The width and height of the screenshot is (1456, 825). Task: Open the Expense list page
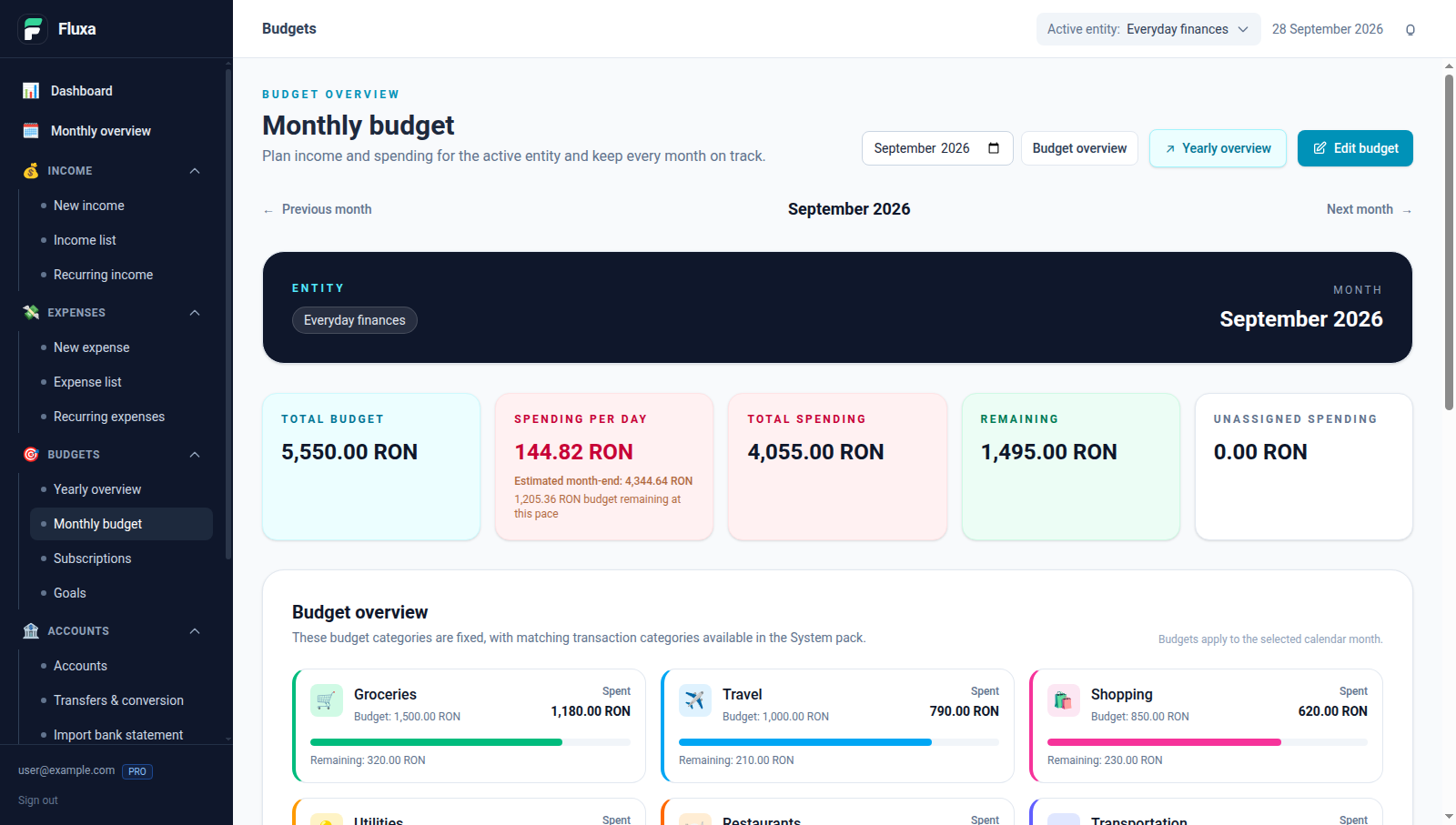[121, 382]
